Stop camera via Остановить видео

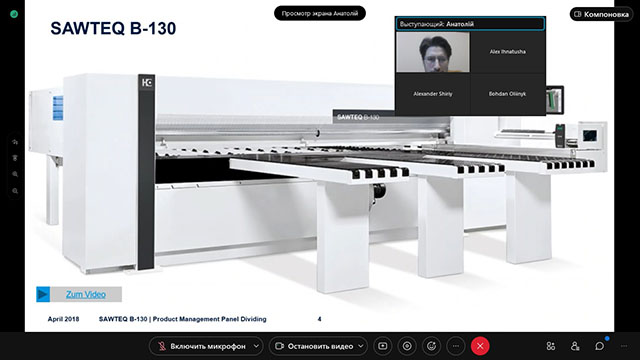[313, 346]
